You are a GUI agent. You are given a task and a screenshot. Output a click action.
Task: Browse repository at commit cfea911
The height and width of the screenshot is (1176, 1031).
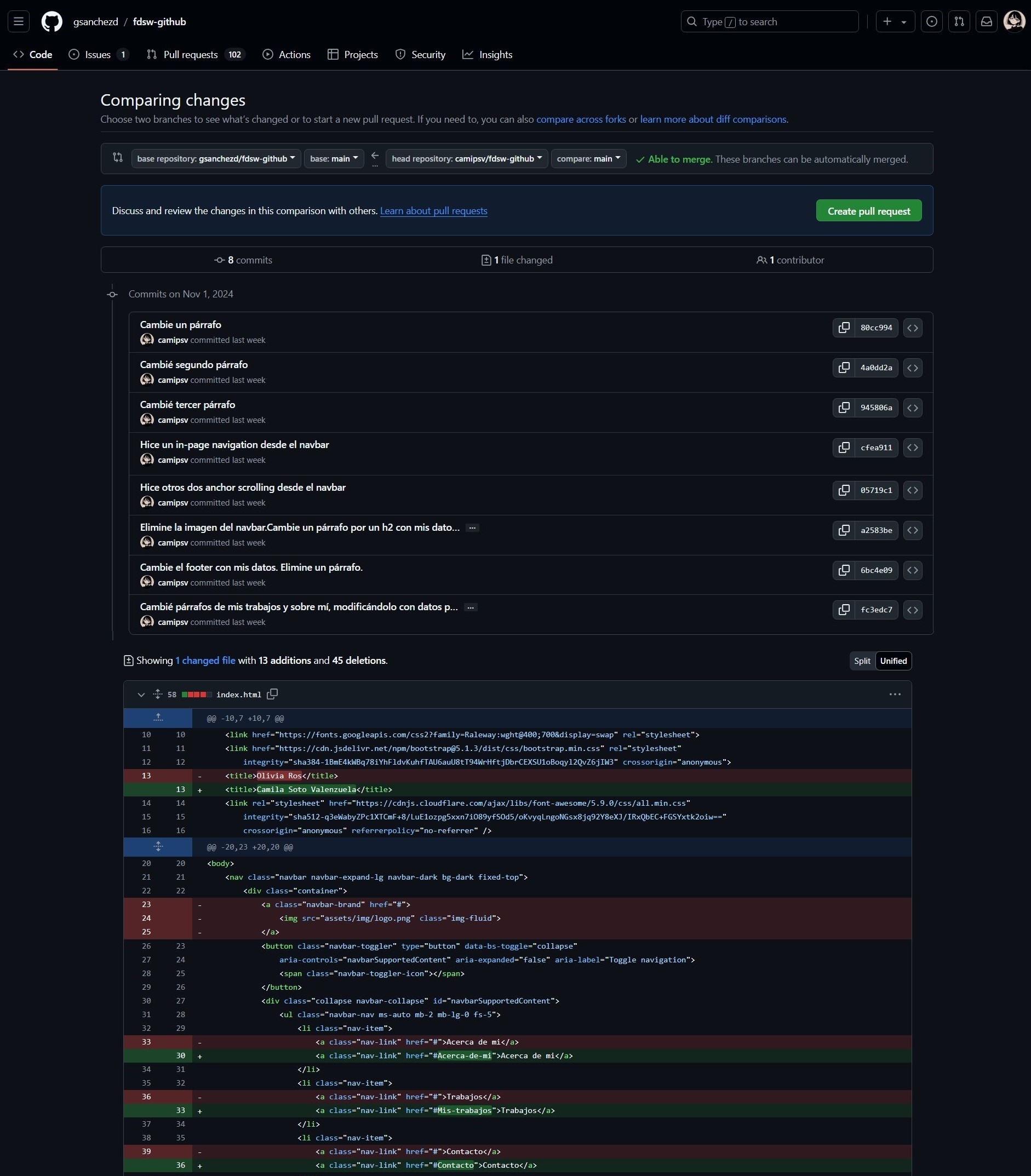pos(913,448)
